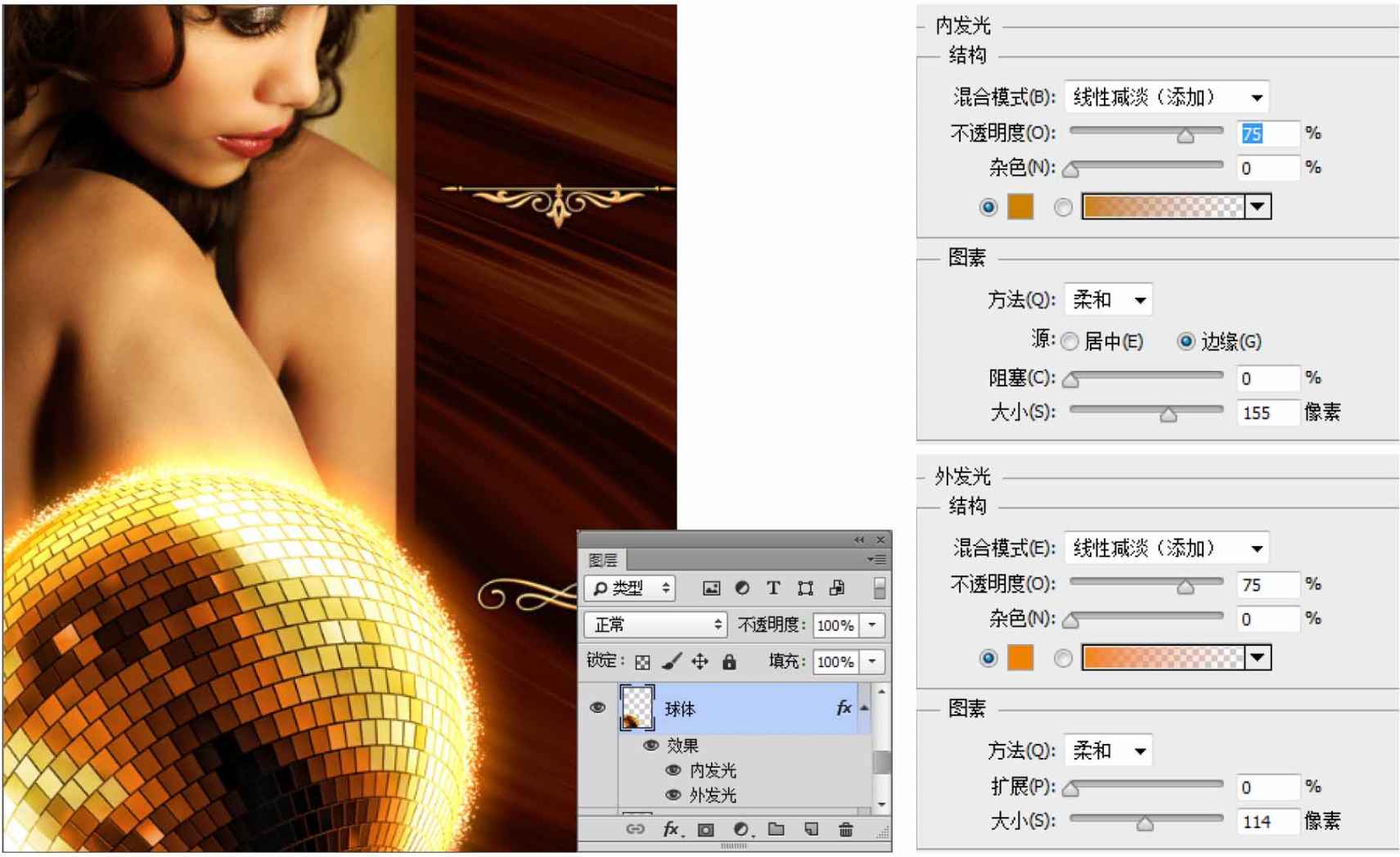Click layer 不透明度 100% field

pyautogui.click(x=836, y=625)
